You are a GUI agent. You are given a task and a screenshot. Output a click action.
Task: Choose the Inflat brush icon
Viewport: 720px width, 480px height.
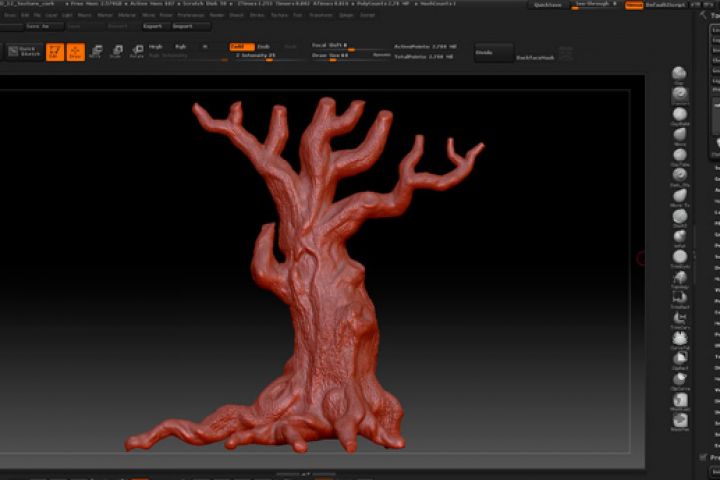coord(680,237)
